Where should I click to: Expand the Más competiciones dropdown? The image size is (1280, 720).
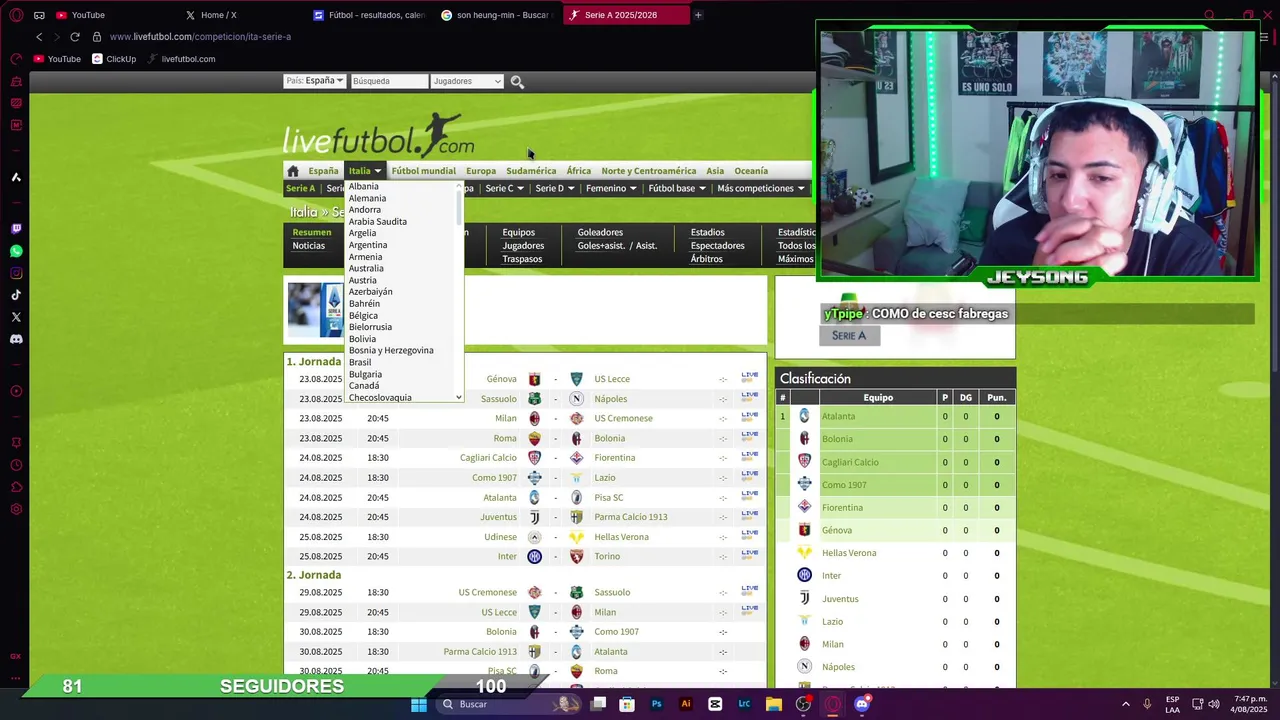pyautogui.click(x=761, y=188)
